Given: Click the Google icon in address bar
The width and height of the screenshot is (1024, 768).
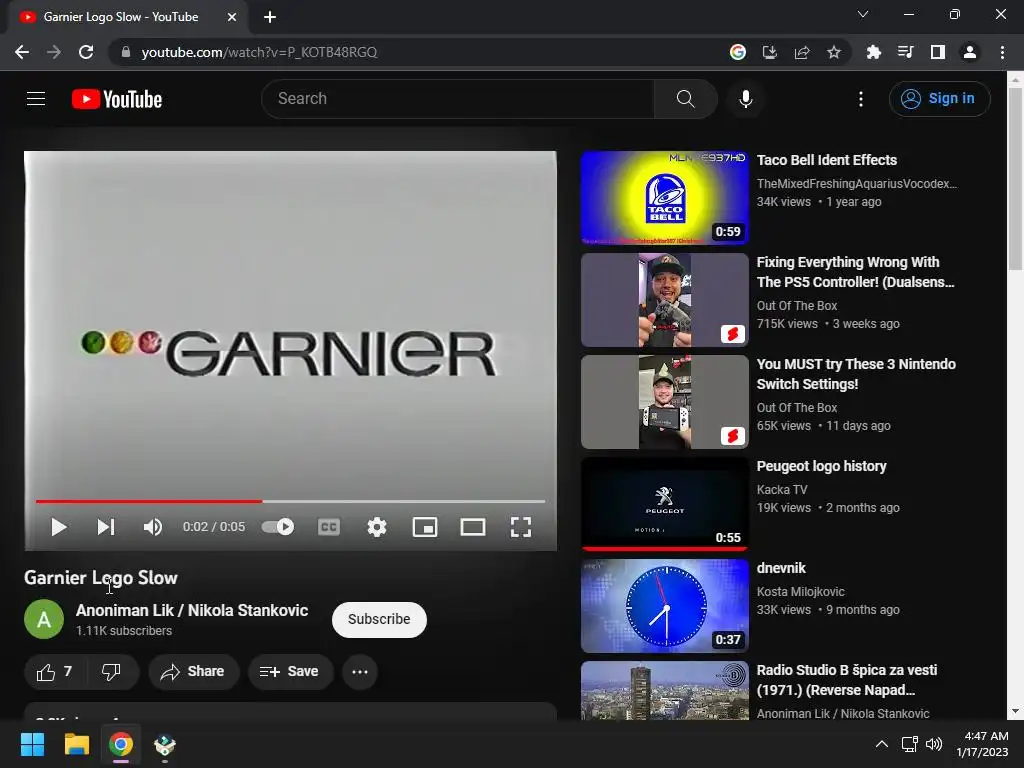Looking at the screenshot, I should tap(737, 52).
